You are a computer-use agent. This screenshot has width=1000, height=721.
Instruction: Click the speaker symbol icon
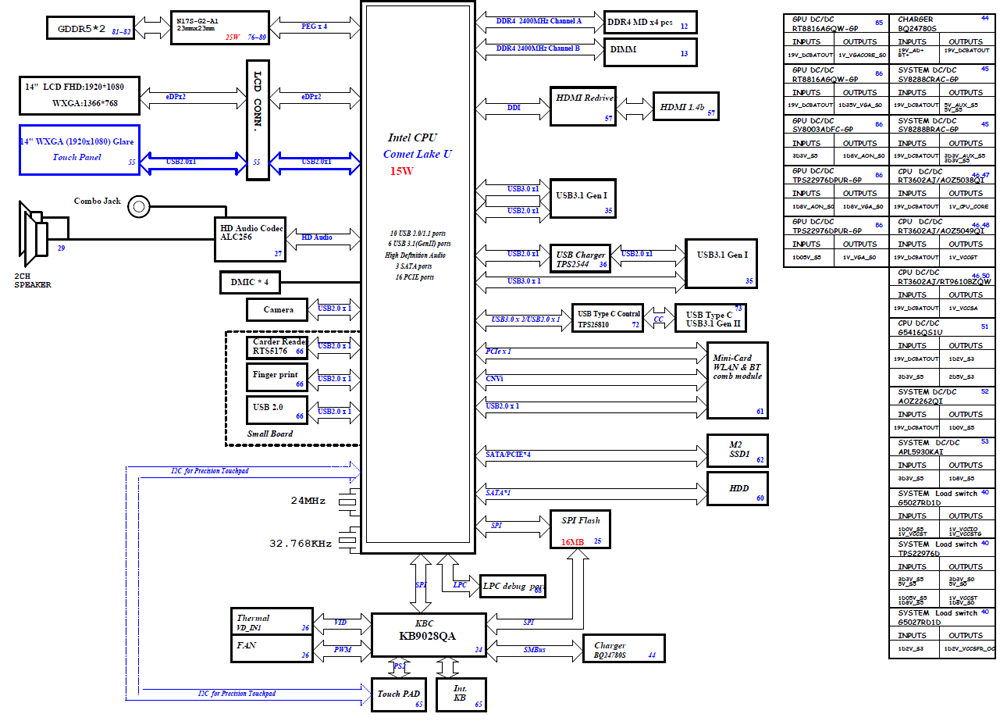[x=34, y=234]
